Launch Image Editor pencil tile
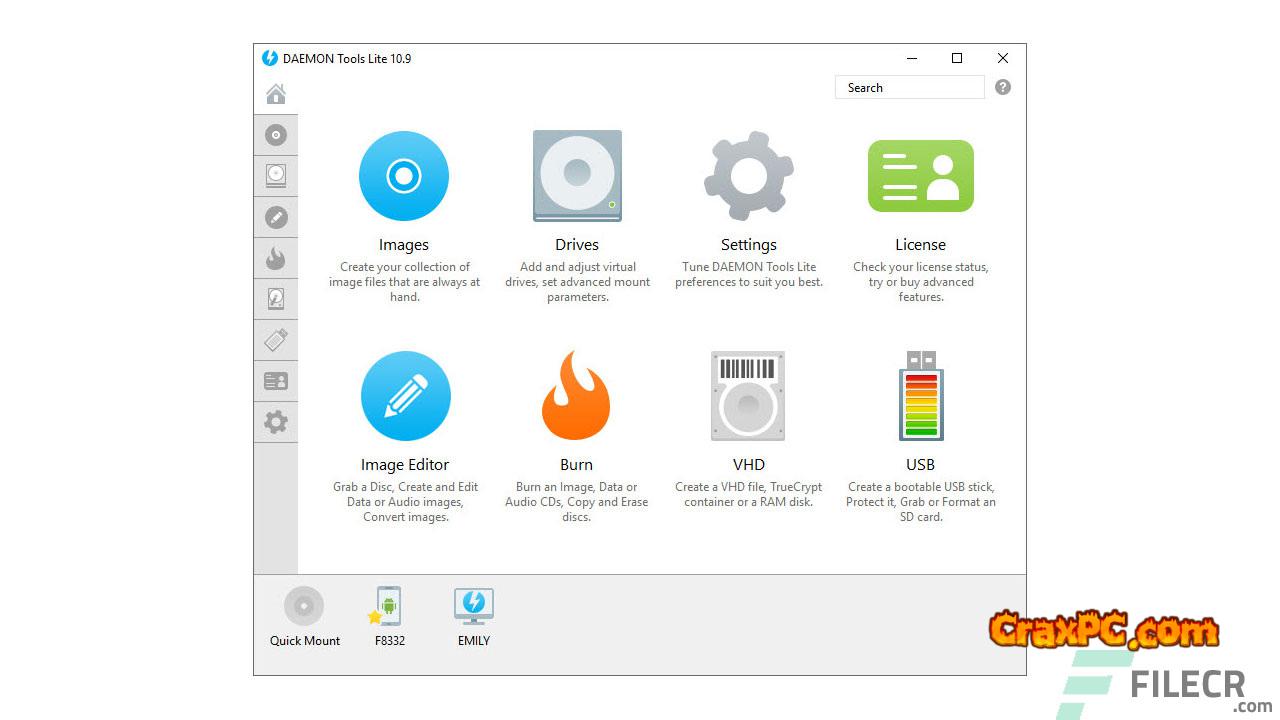The image size is (1280, 720). pos(405,397)
